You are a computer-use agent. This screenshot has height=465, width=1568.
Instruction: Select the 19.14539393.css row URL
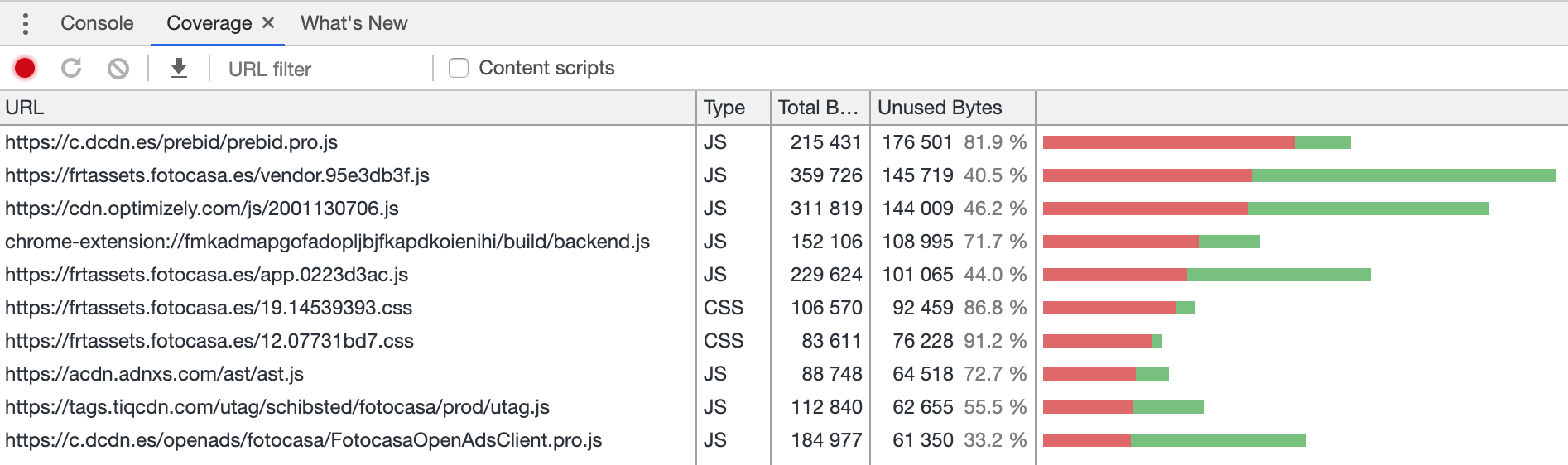coord(209,308)
